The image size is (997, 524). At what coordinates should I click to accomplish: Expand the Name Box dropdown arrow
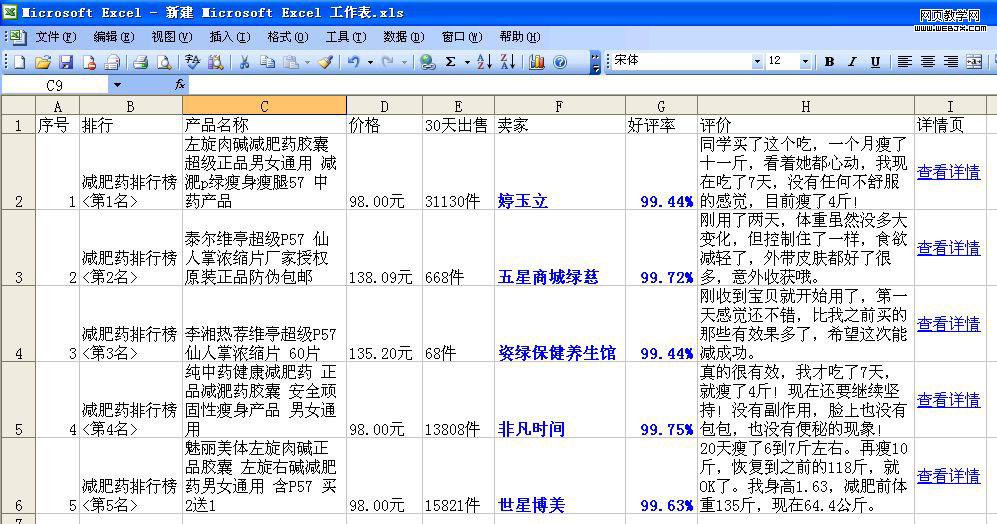point(117,85)
